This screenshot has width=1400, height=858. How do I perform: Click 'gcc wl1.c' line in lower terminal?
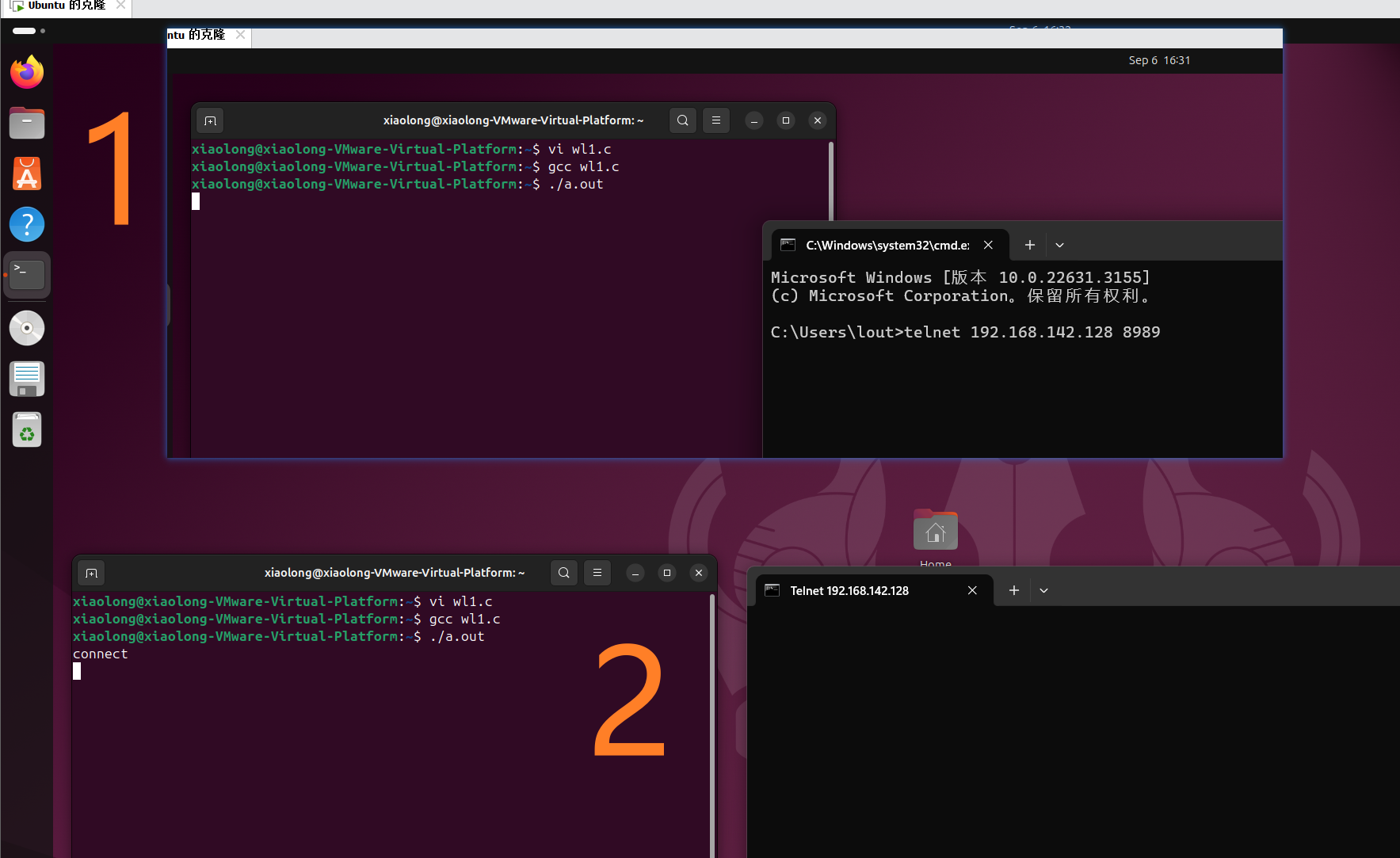click(x=287, y=619)
